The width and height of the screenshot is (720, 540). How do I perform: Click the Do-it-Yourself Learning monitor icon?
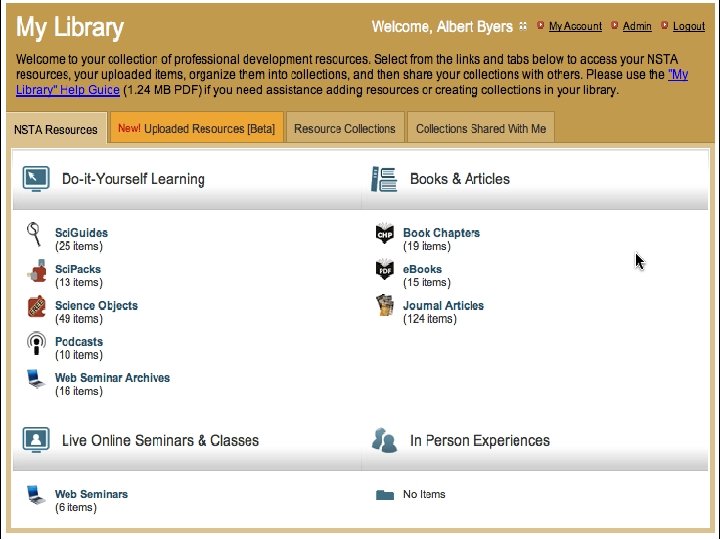[36, 179]
